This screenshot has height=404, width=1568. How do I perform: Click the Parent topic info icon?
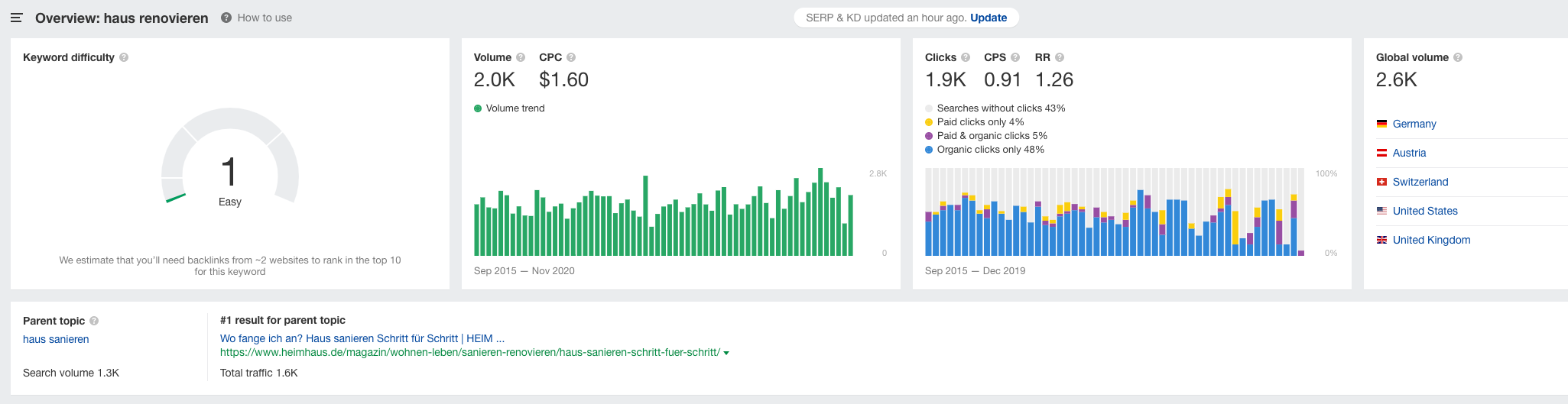coord(94,321)
